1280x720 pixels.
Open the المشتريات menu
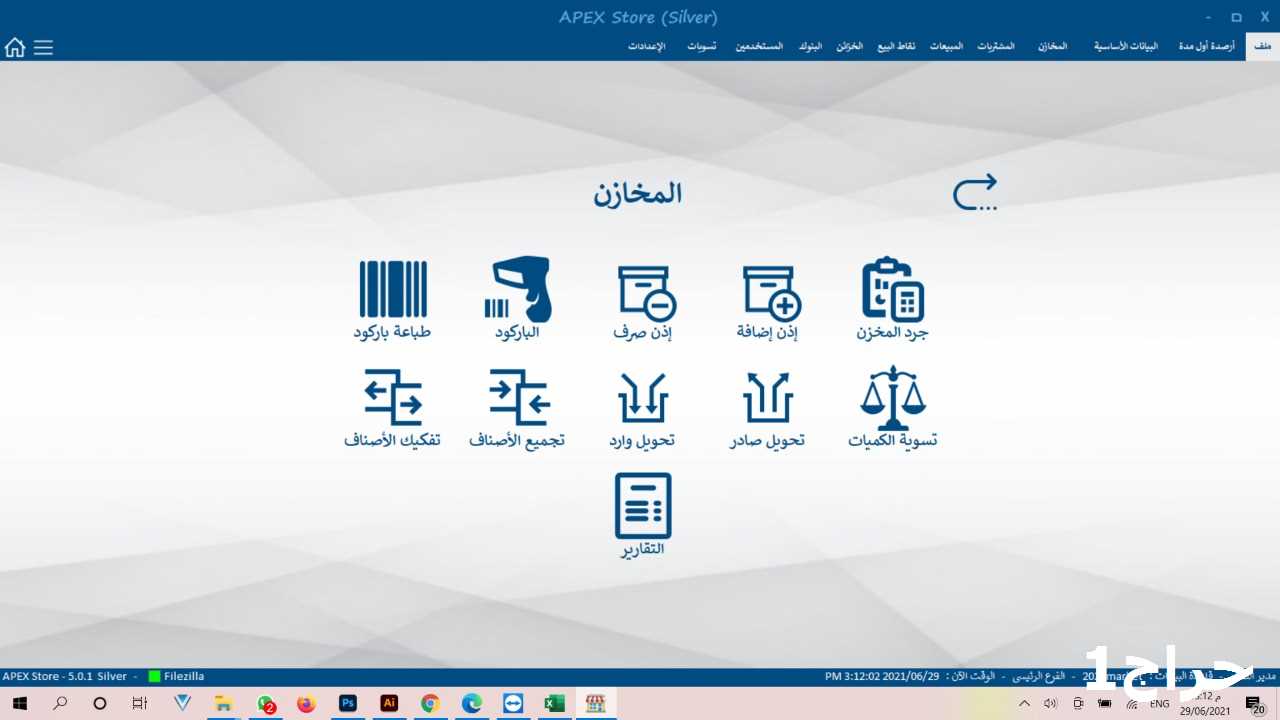(x=995, y=47)
